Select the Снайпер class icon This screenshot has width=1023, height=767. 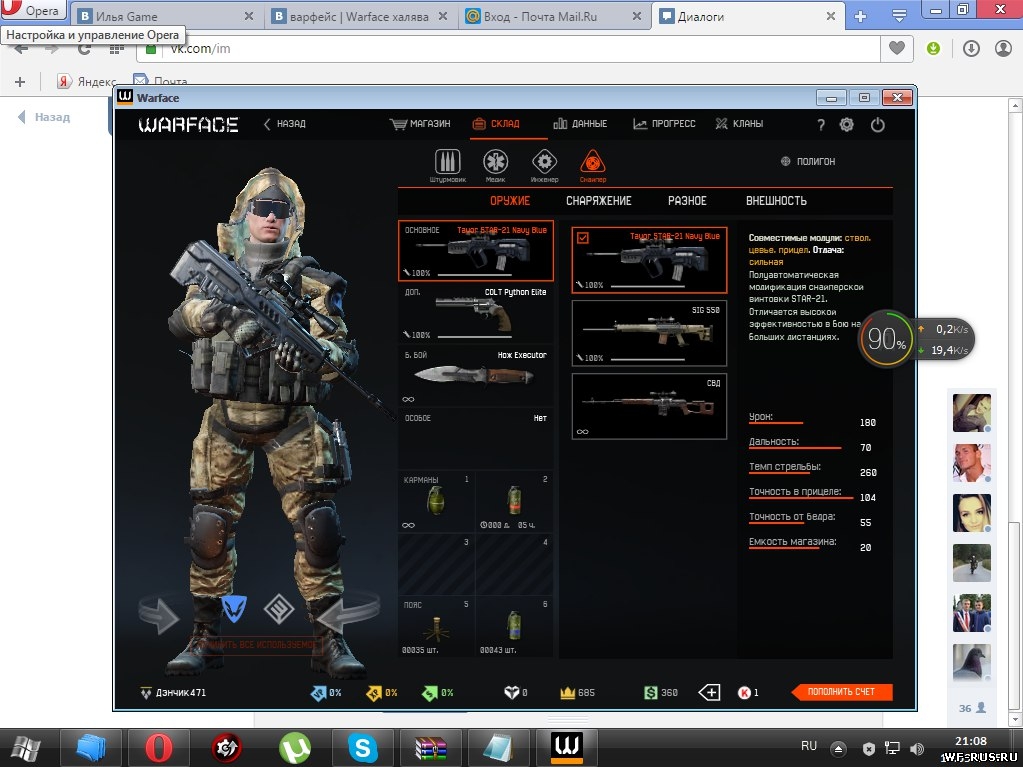[x=592, y=162]
